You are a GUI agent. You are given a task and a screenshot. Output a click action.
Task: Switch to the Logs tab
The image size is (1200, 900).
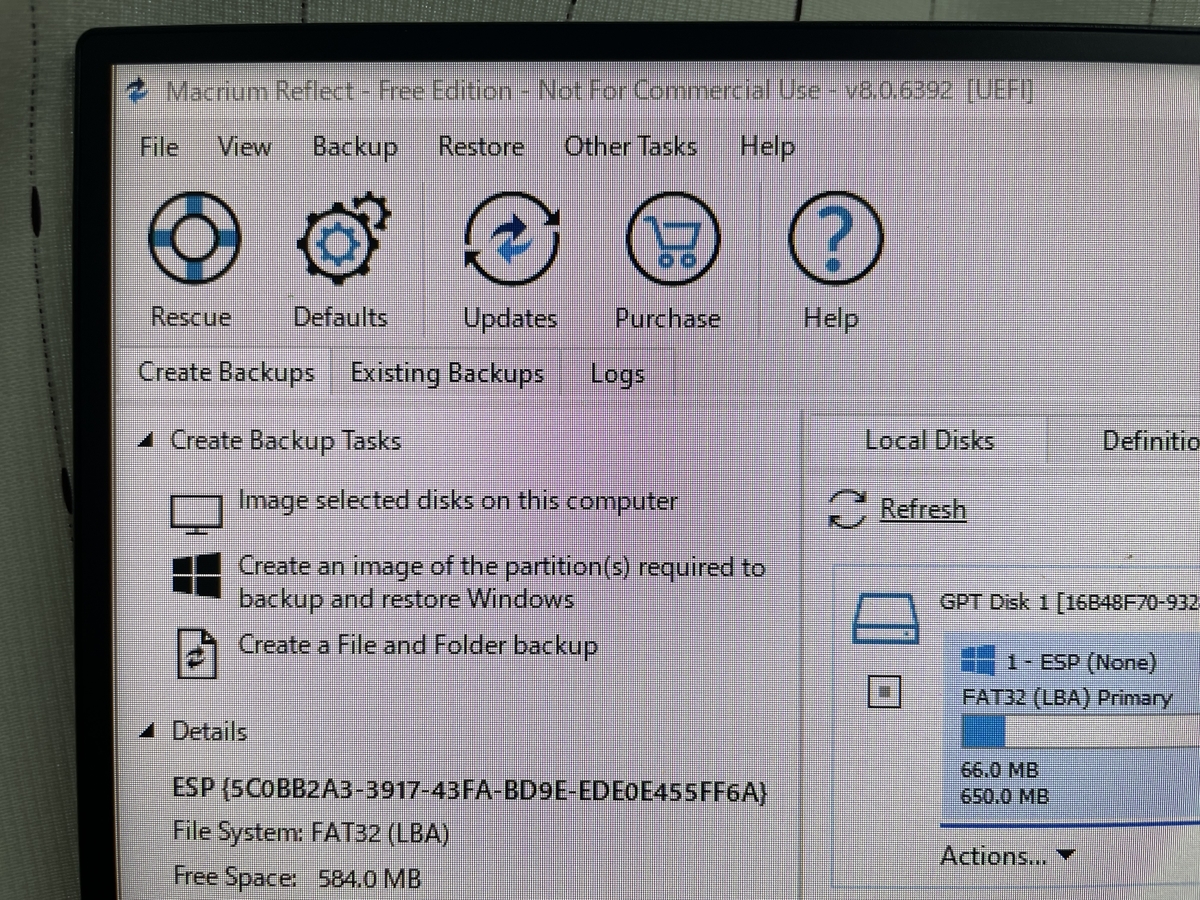coord(617,375)
